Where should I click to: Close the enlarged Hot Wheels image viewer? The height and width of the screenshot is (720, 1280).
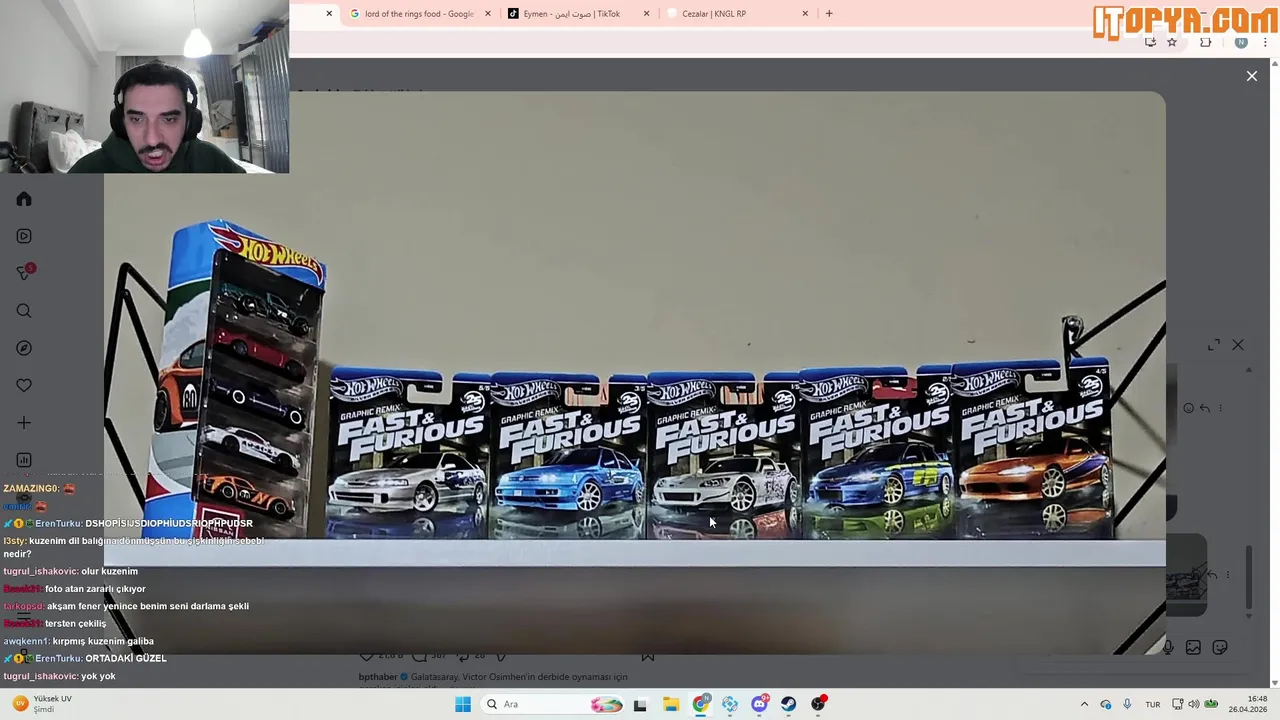point(1251,76)
